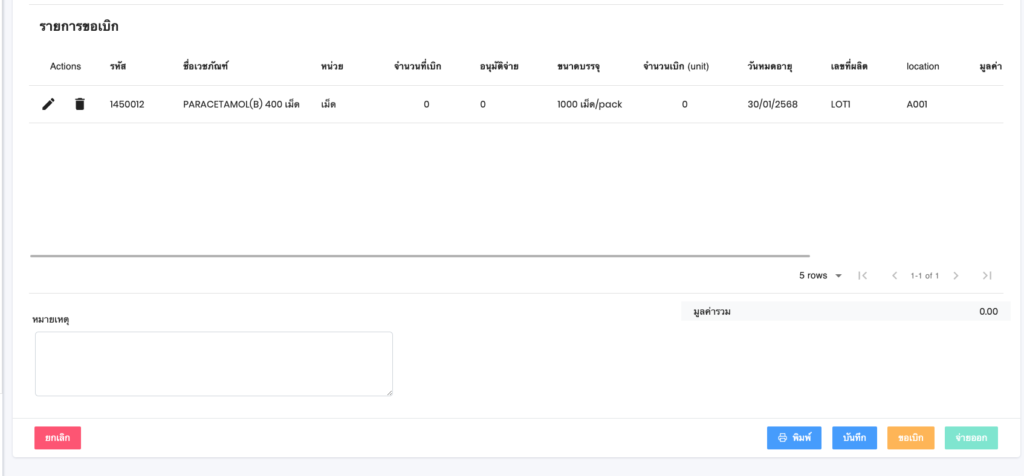Click the trash delete icon for PARACETAMOL row
1024x476 pixels.
80,104
